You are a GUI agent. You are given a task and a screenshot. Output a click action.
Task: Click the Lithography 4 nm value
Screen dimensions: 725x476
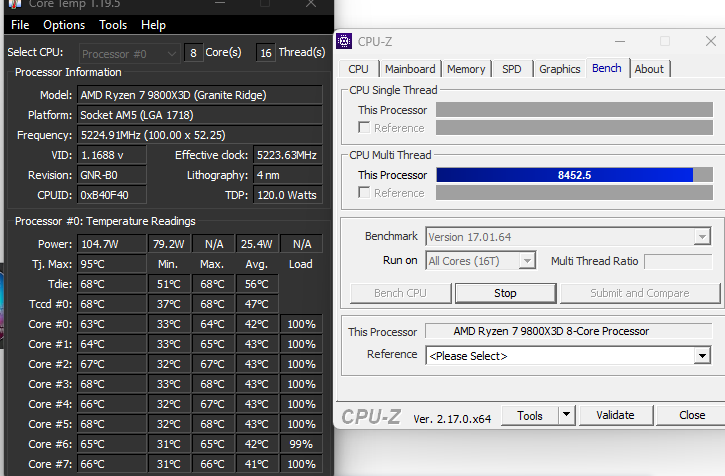pyautogui.click(x=288, y=175)
